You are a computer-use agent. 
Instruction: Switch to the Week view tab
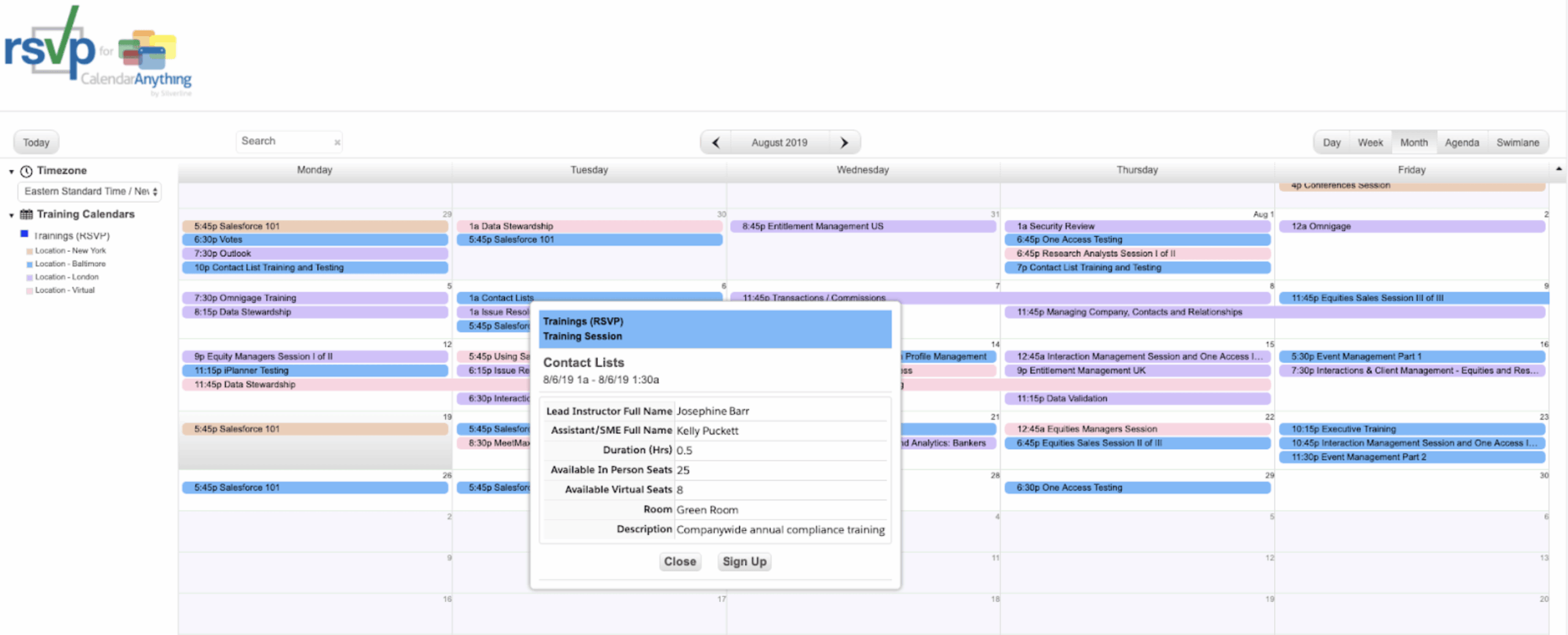[x=1371, y=142]
